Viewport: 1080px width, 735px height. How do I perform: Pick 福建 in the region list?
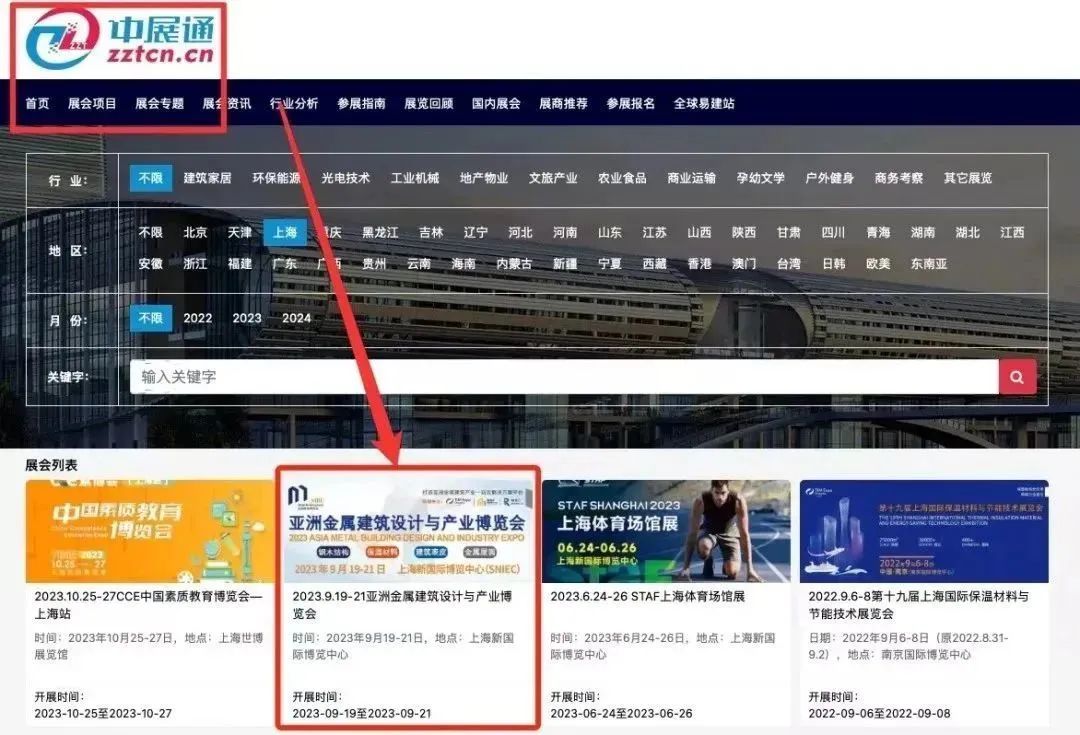(240, 263)
